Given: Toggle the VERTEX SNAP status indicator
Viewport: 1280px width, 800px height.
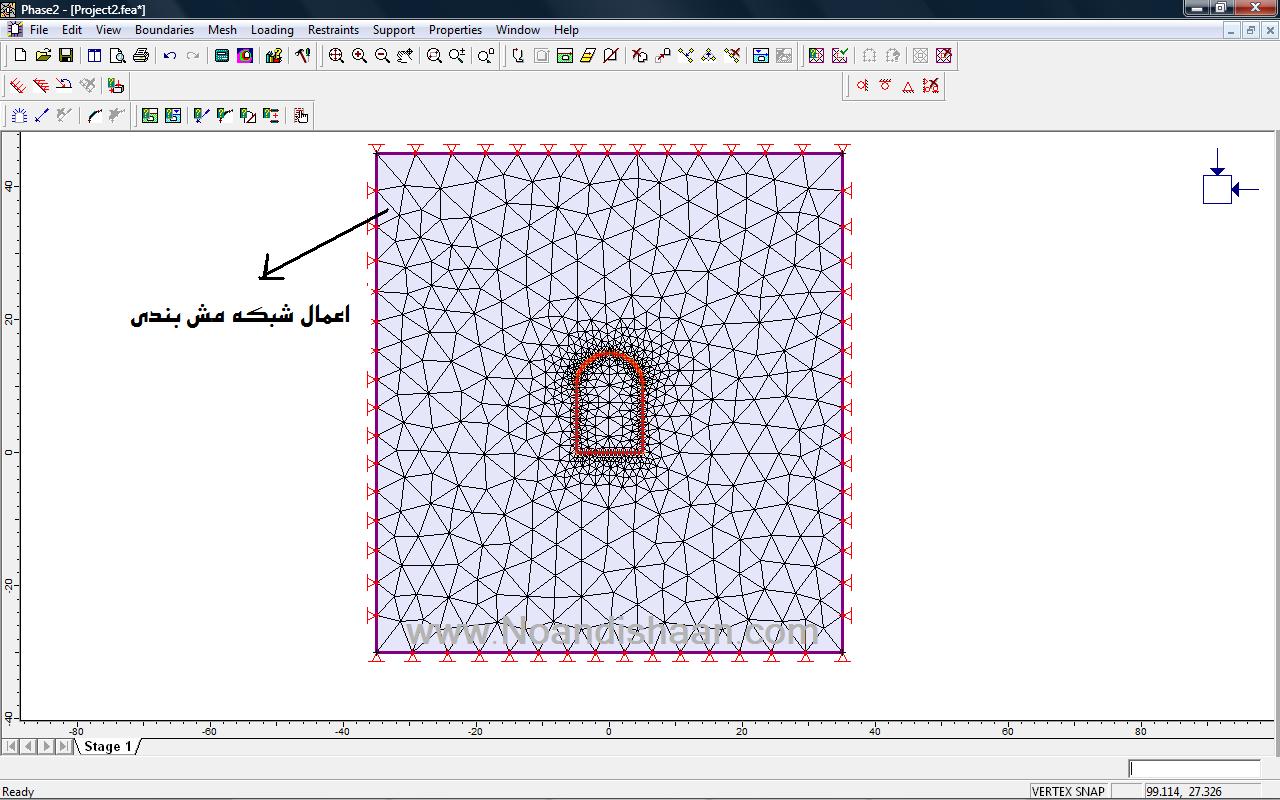Looking at the screenshot, I should coord(1067,791).
